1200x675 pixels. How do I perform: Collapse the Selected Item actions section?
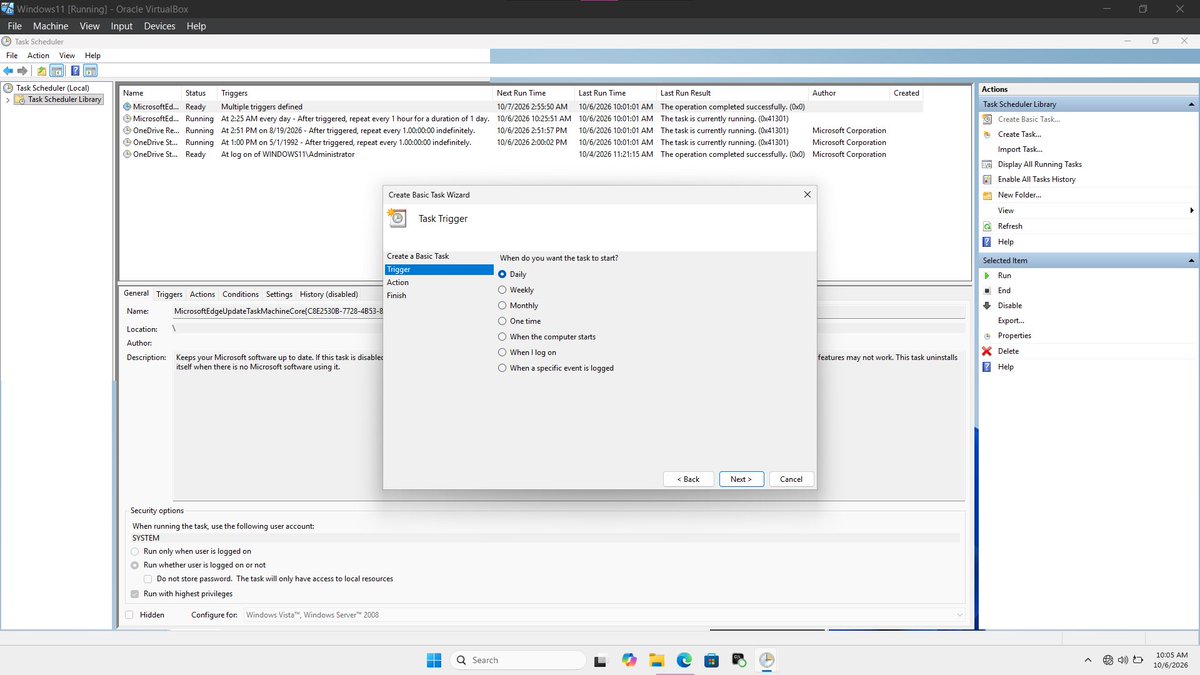(1191, 260)
